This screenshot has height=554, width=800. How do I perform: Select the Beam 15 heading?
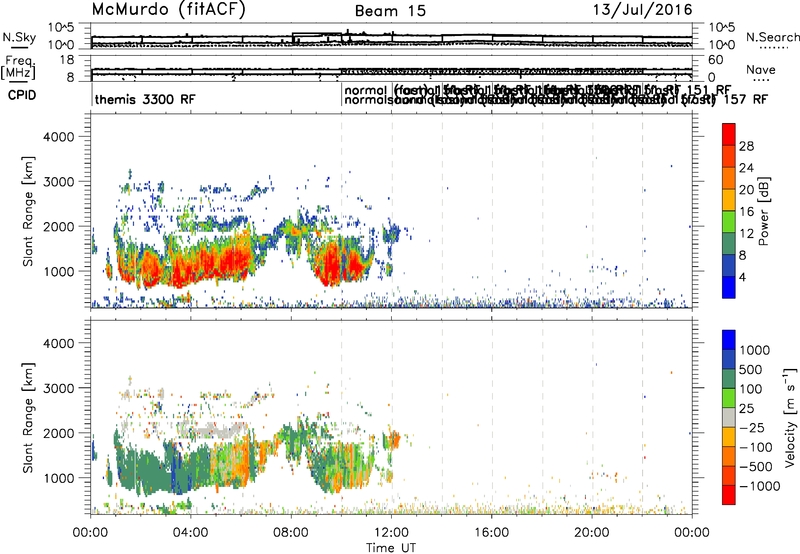[x=390, y=11]
